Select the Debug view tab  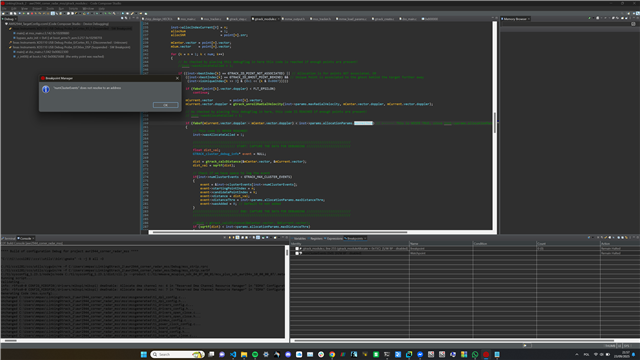tap(9, 19)
